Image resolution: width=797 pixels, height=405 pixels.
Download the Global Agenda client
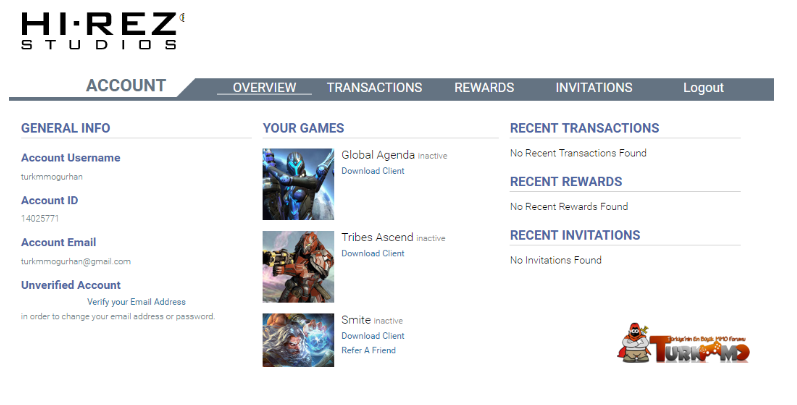[373, 171]
